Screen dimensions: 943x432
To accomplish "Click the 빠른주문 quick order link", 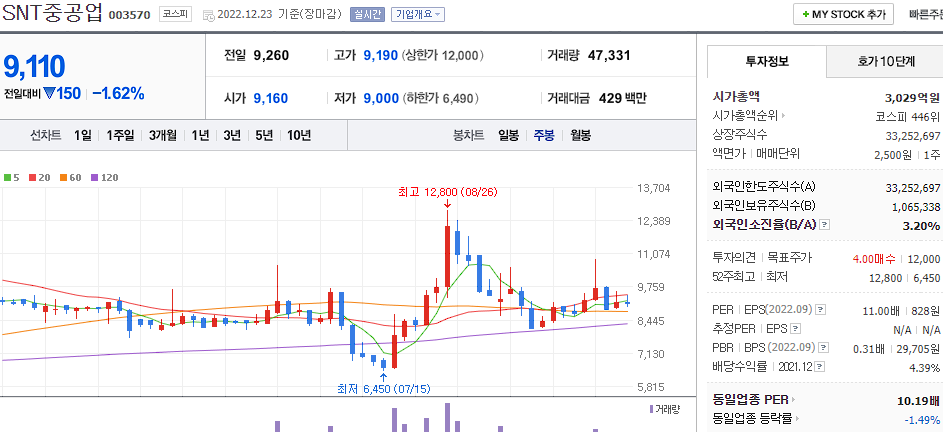I will tap(926, 14).
